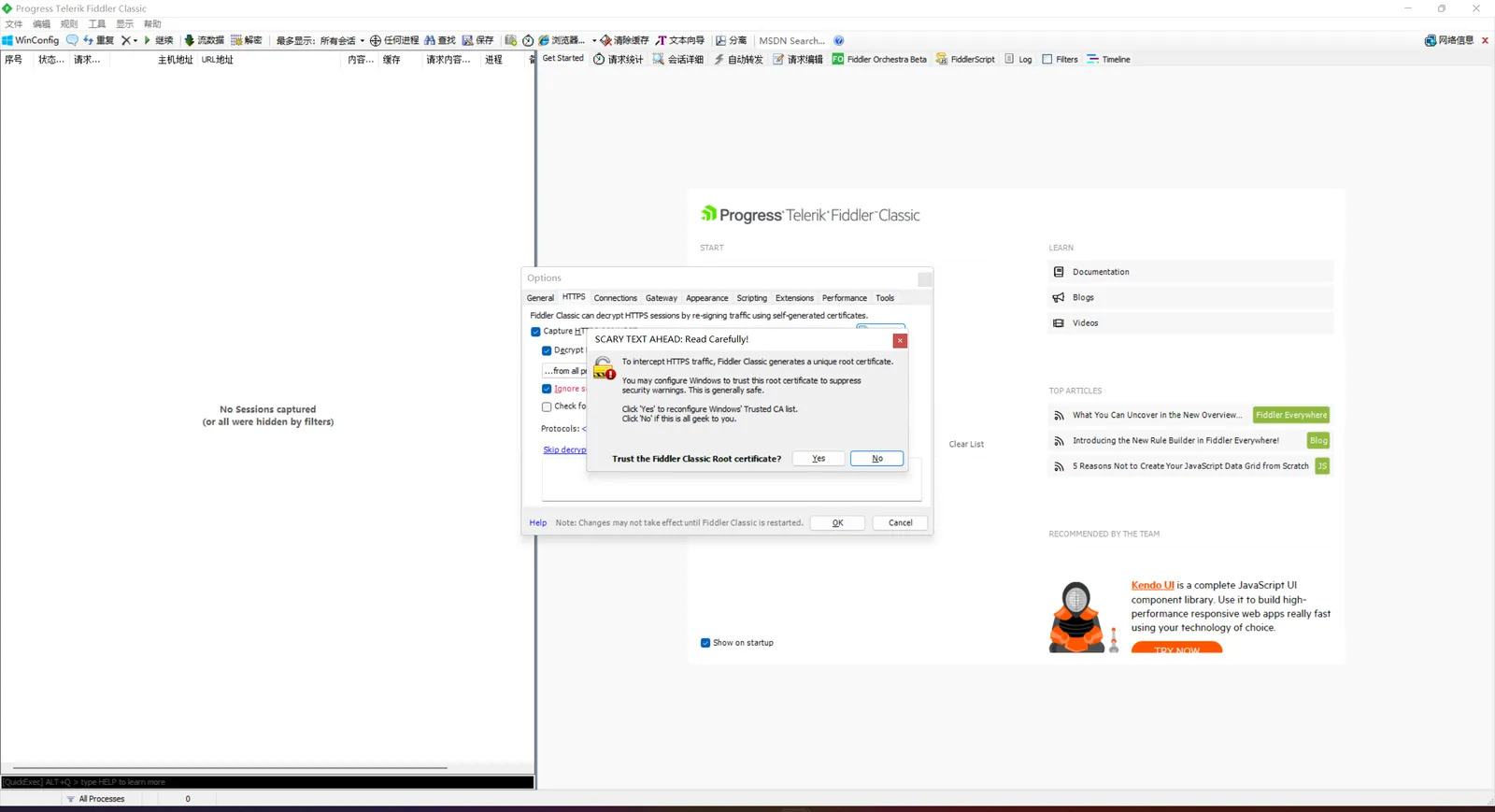Toggle the Capture HTTPS CONNECTs checkbox
1495x812 pixels.
pos(535,332)
